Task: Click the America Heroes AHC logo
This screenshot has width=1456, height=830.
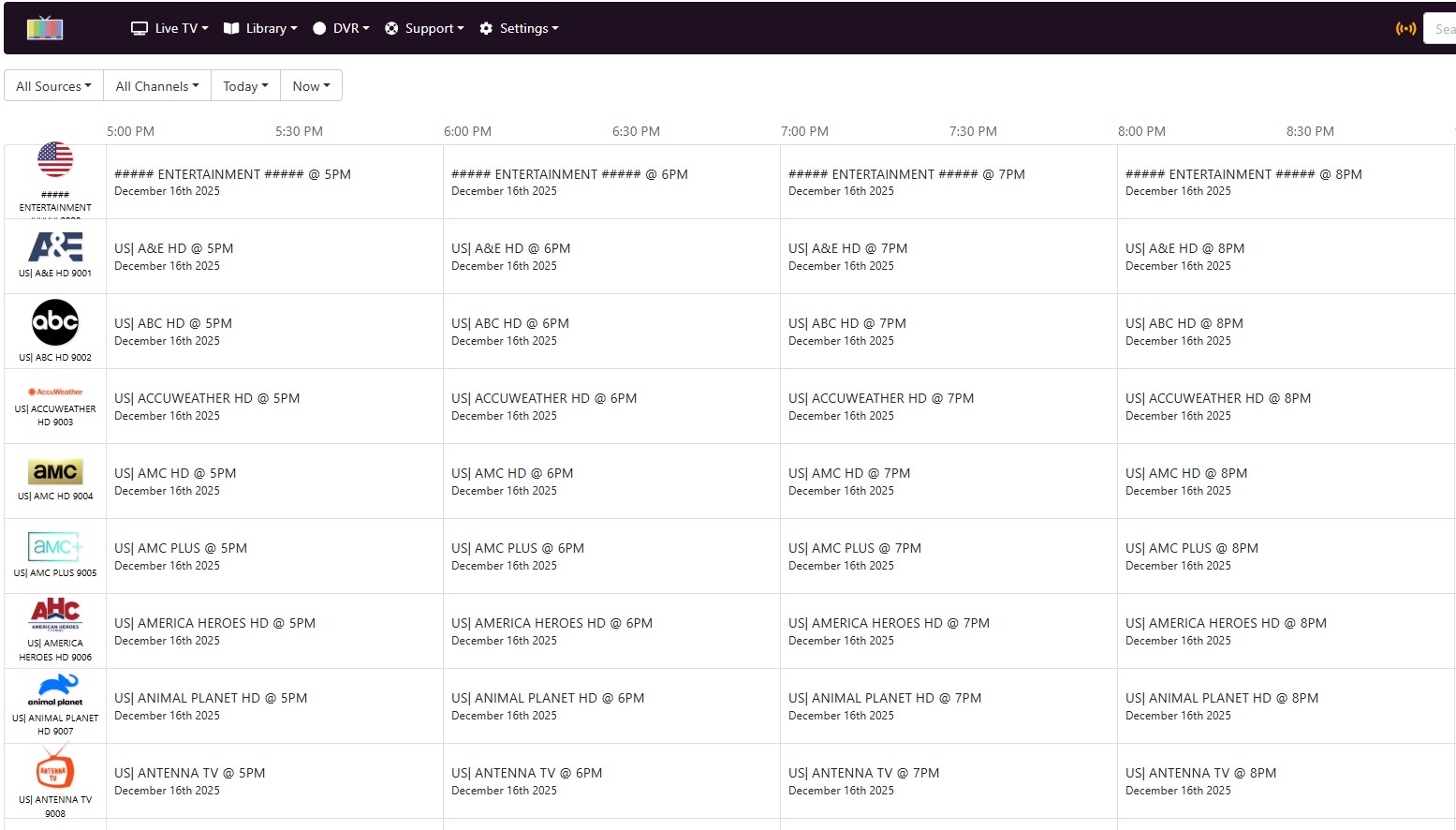Action: pyautogui.click(x=55, y=614)
